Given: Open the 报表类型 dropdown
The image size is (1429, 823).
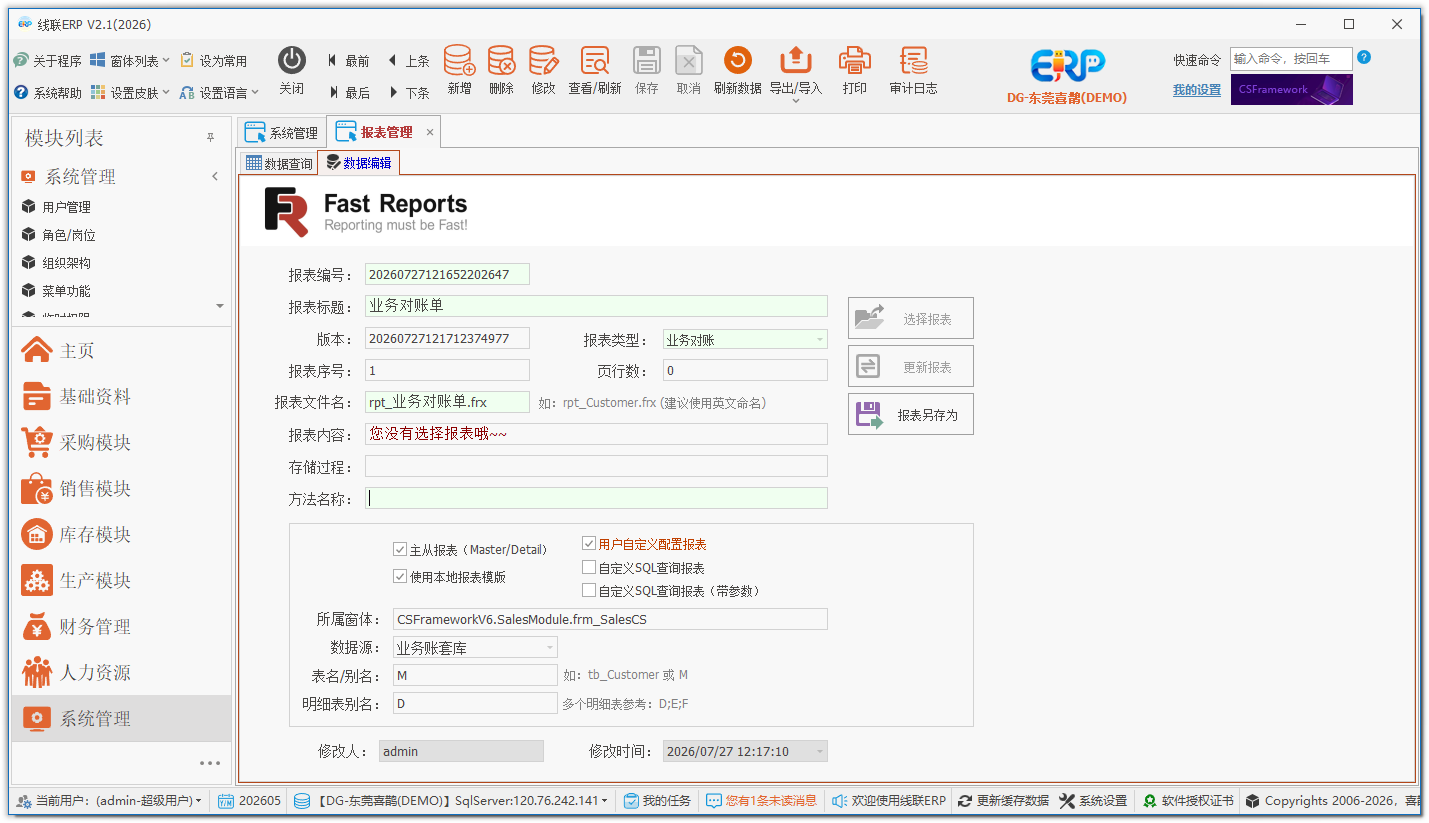Looking at the screenshot, I should tap(820, 339).
